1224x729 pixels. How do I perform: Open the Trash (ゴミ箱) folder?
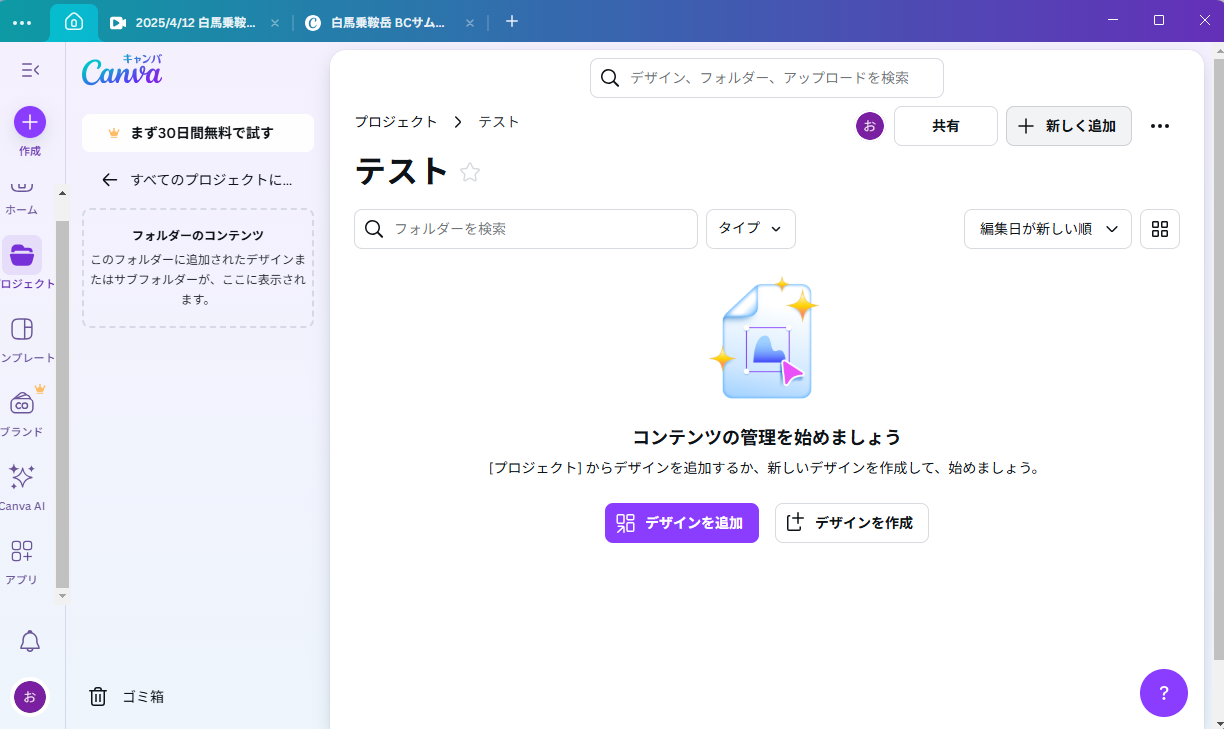click(x=127, y=697)
